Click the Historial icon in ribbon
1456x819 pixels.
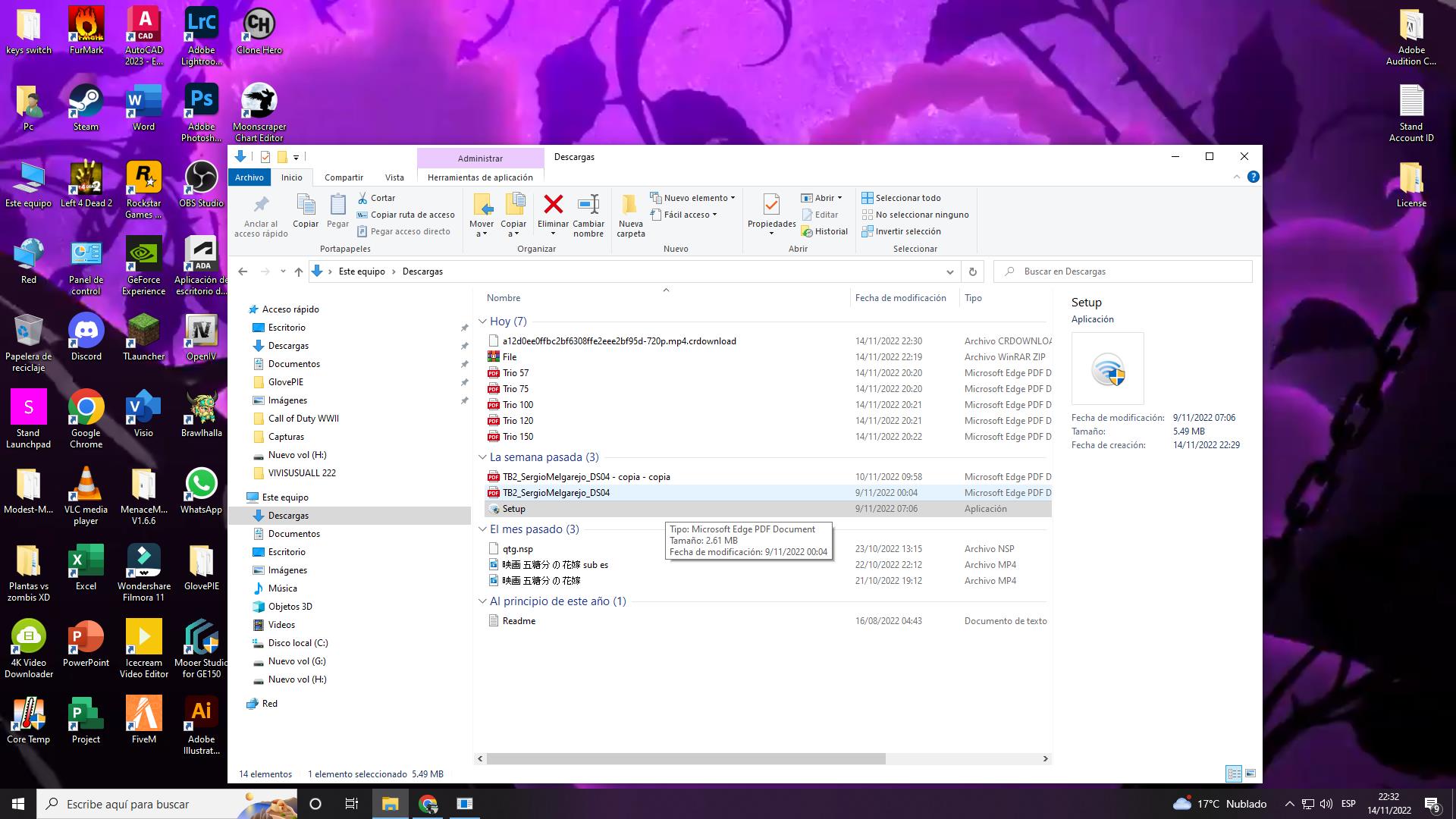(807, 231)
